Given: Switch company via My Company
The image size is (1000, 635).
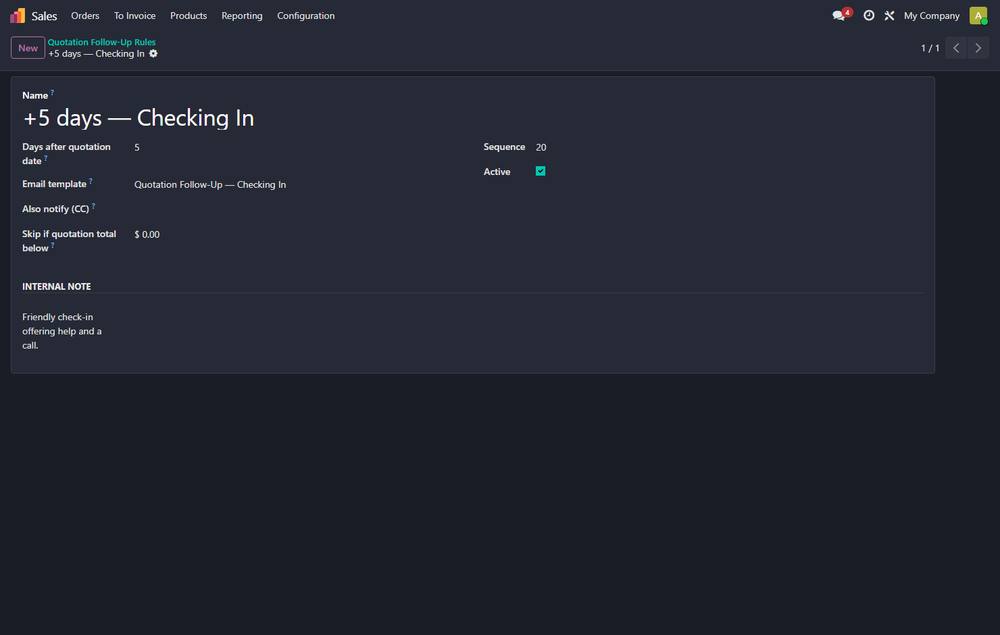Looking at the screenshot, I should [931, 15].
